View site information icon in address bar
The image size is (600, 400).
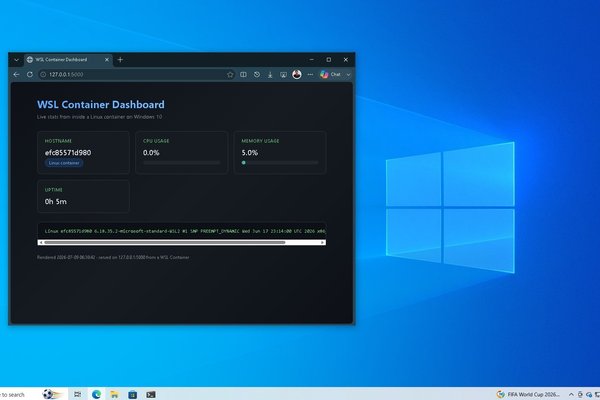point(43,74)
